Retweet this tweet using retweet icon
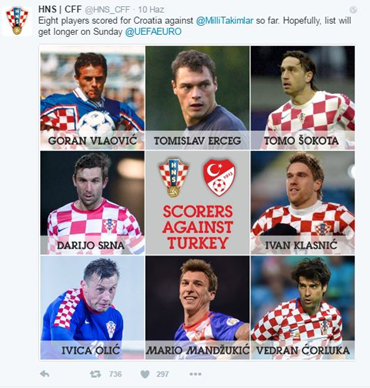 tap(96, 374)
